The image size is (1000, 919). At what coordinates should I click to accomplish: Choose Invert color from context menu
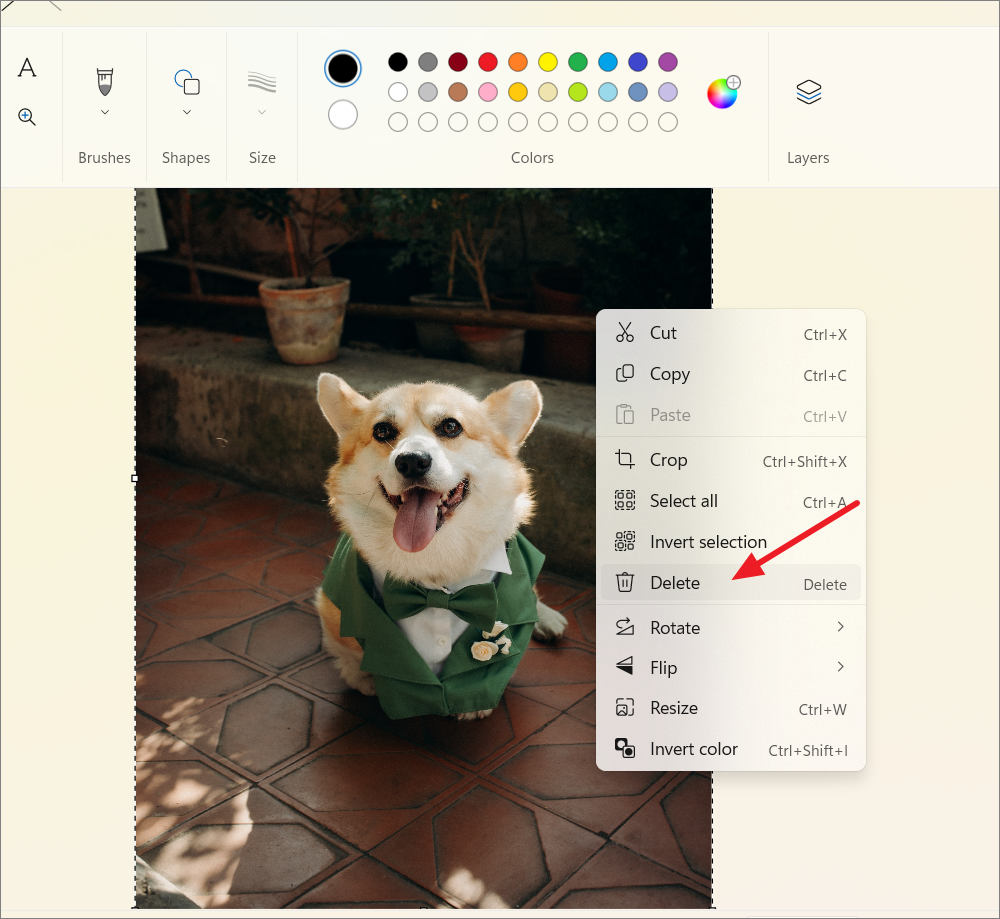(731, 749)
